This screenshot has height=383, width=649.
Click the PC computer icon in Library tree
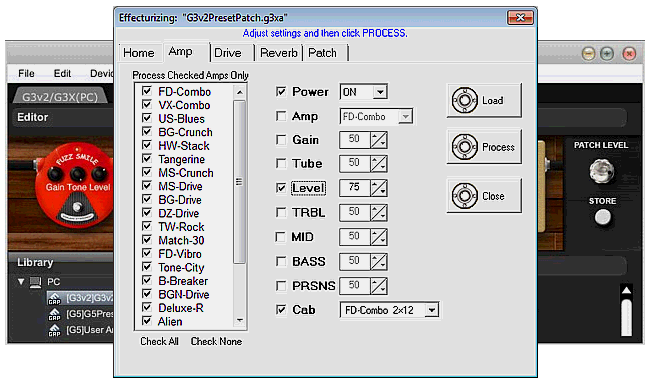36,282
